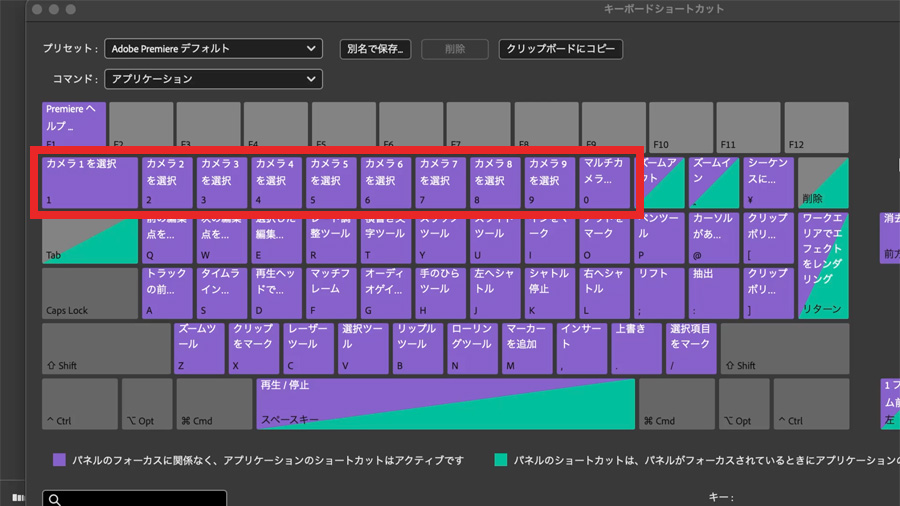Select the カメラ 8 を選択 key
Image resolution: width=900 pixels, height=506 pixels.
click(495, 182)
